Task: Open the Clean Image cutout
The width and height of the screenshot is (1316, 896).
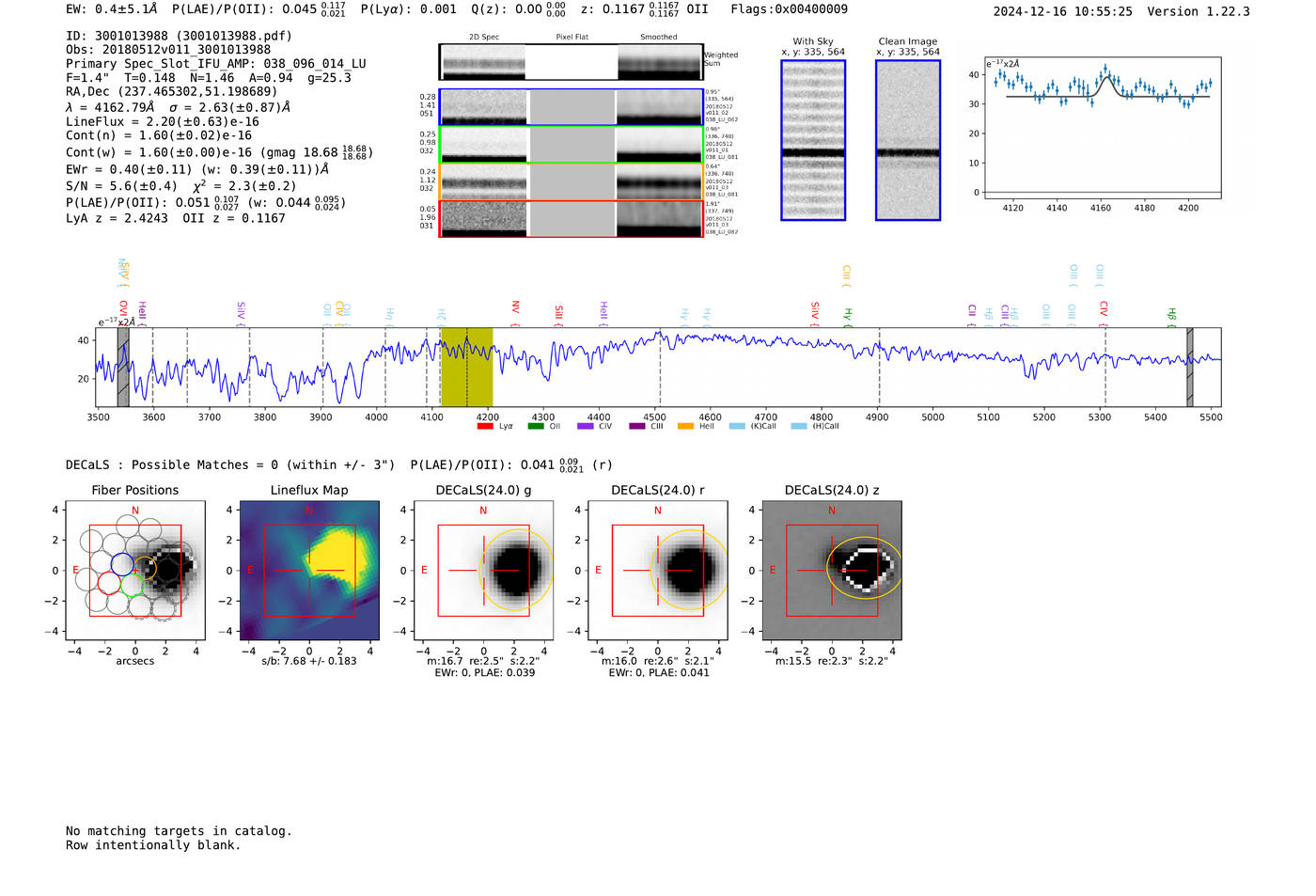Action: click(x=908, y=140)
